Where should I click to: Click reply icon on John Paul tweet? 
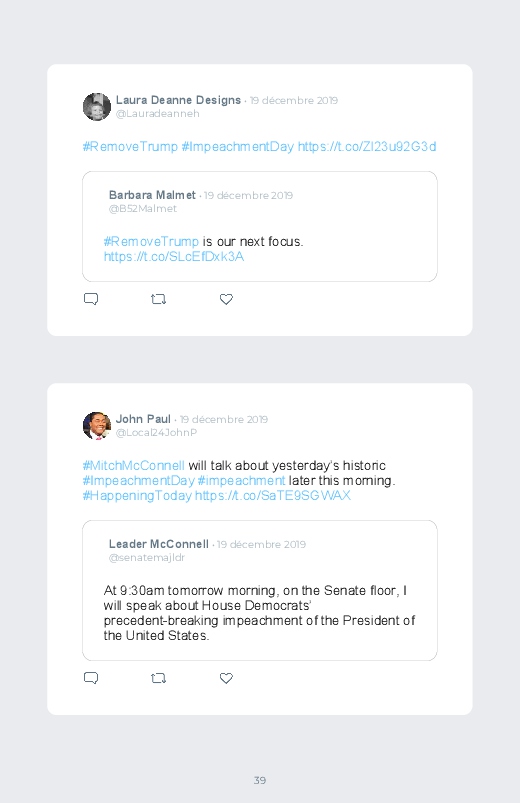pos(91,678)
